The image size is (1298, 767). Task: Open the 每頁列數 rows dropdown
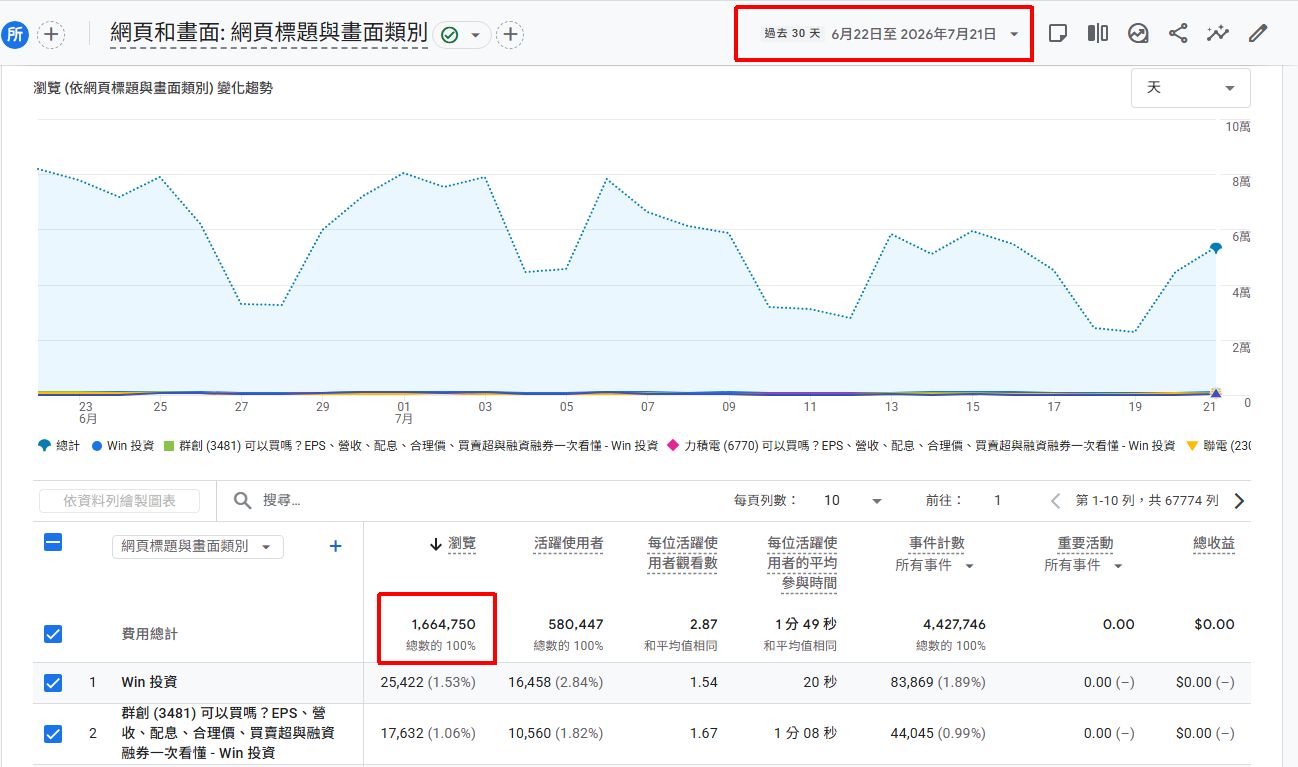[852, 500]
